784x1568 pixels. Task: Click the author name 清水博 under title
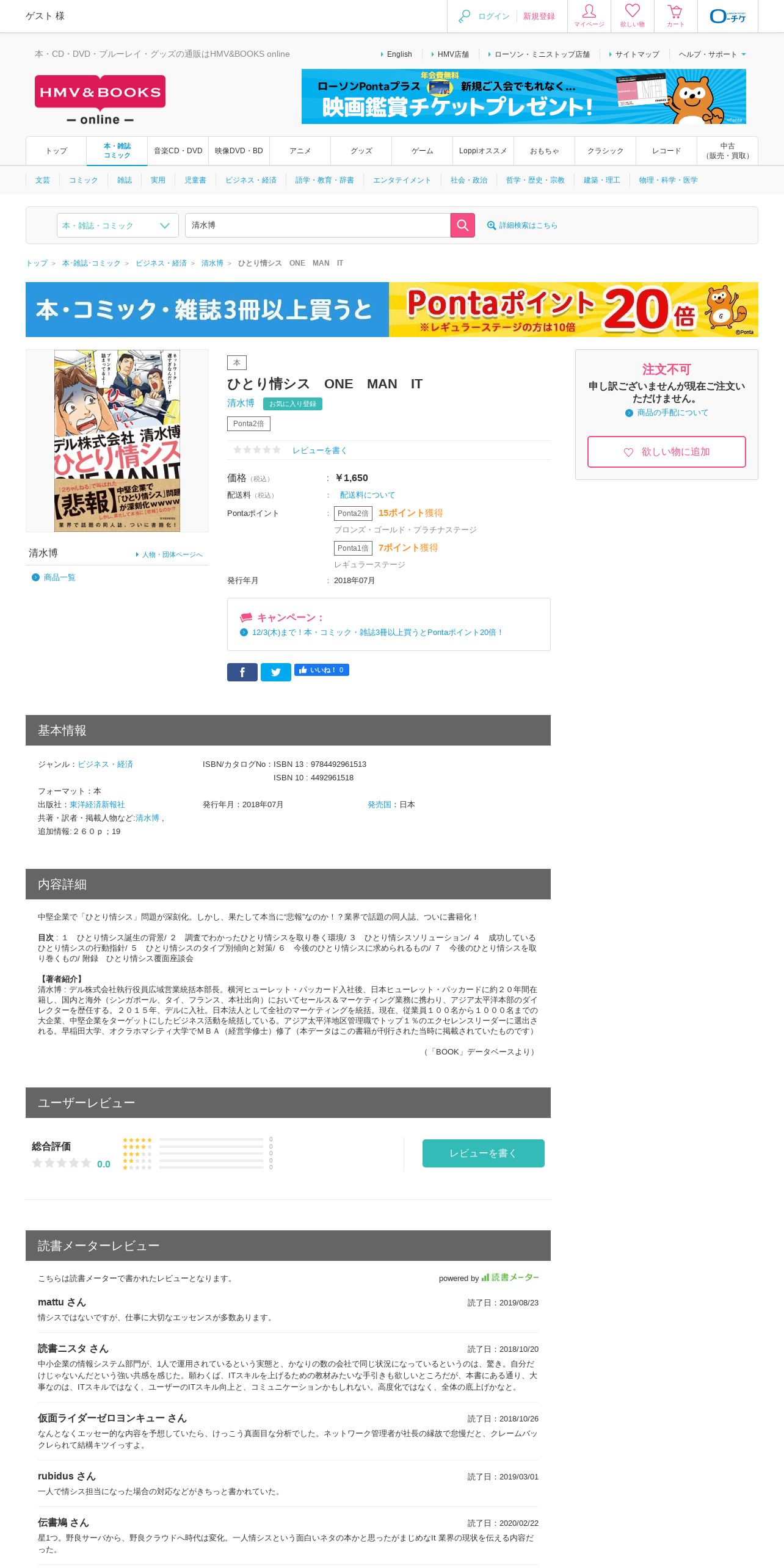[x=241, y=403]
